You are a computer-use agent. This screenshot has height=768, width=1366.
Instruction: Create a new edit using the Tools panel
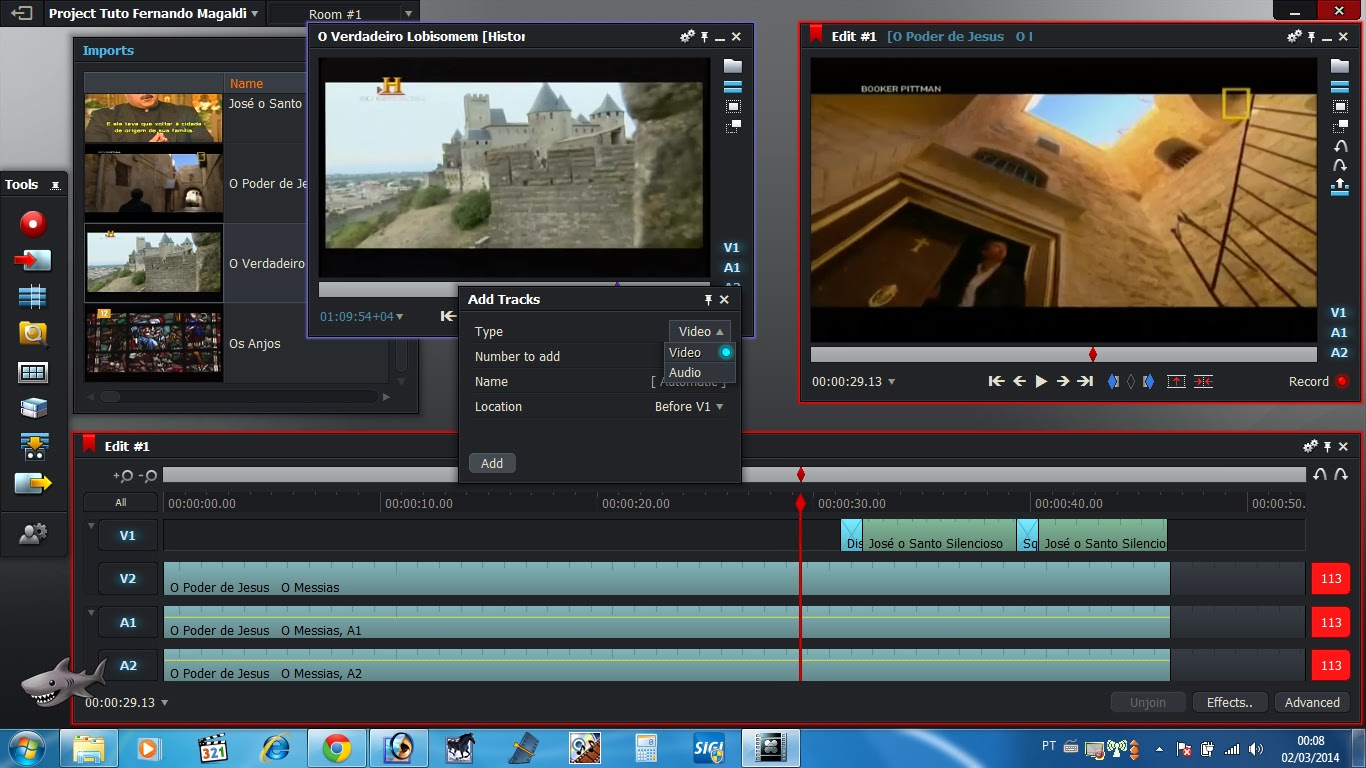click(x=33, y=297)
